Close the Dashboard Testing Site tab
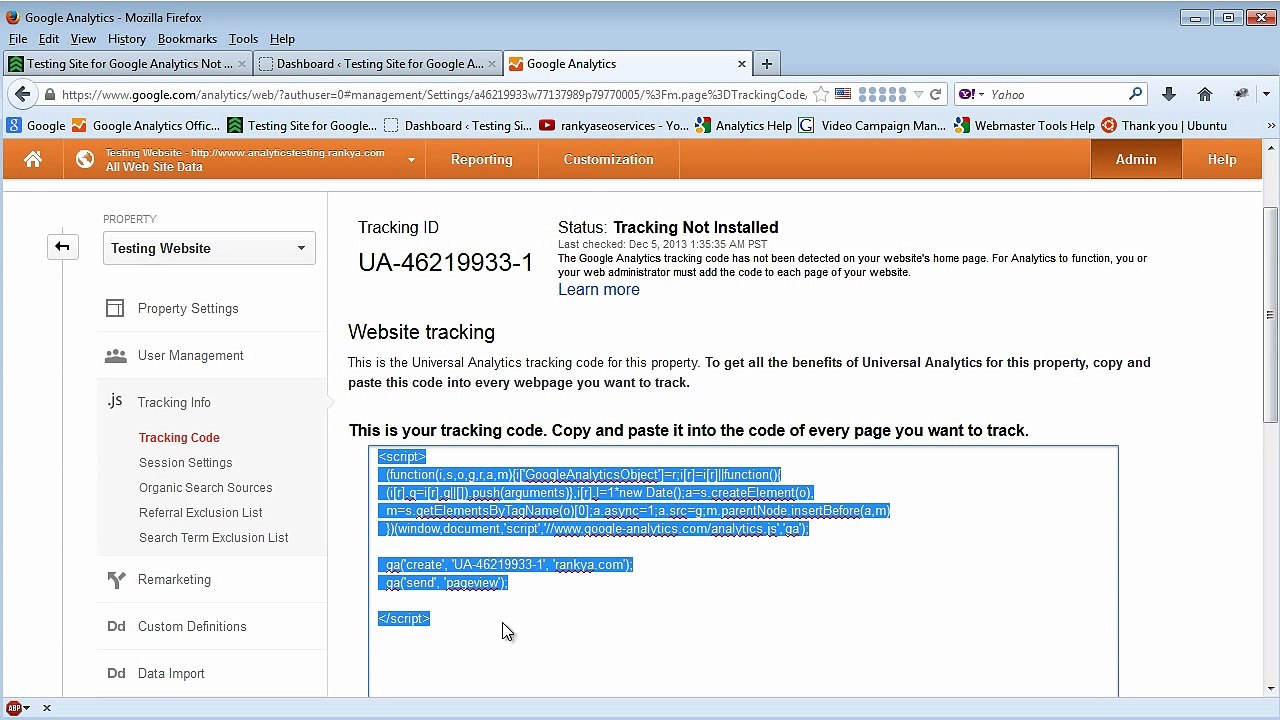1280x720 pixels. pos(491,63)
